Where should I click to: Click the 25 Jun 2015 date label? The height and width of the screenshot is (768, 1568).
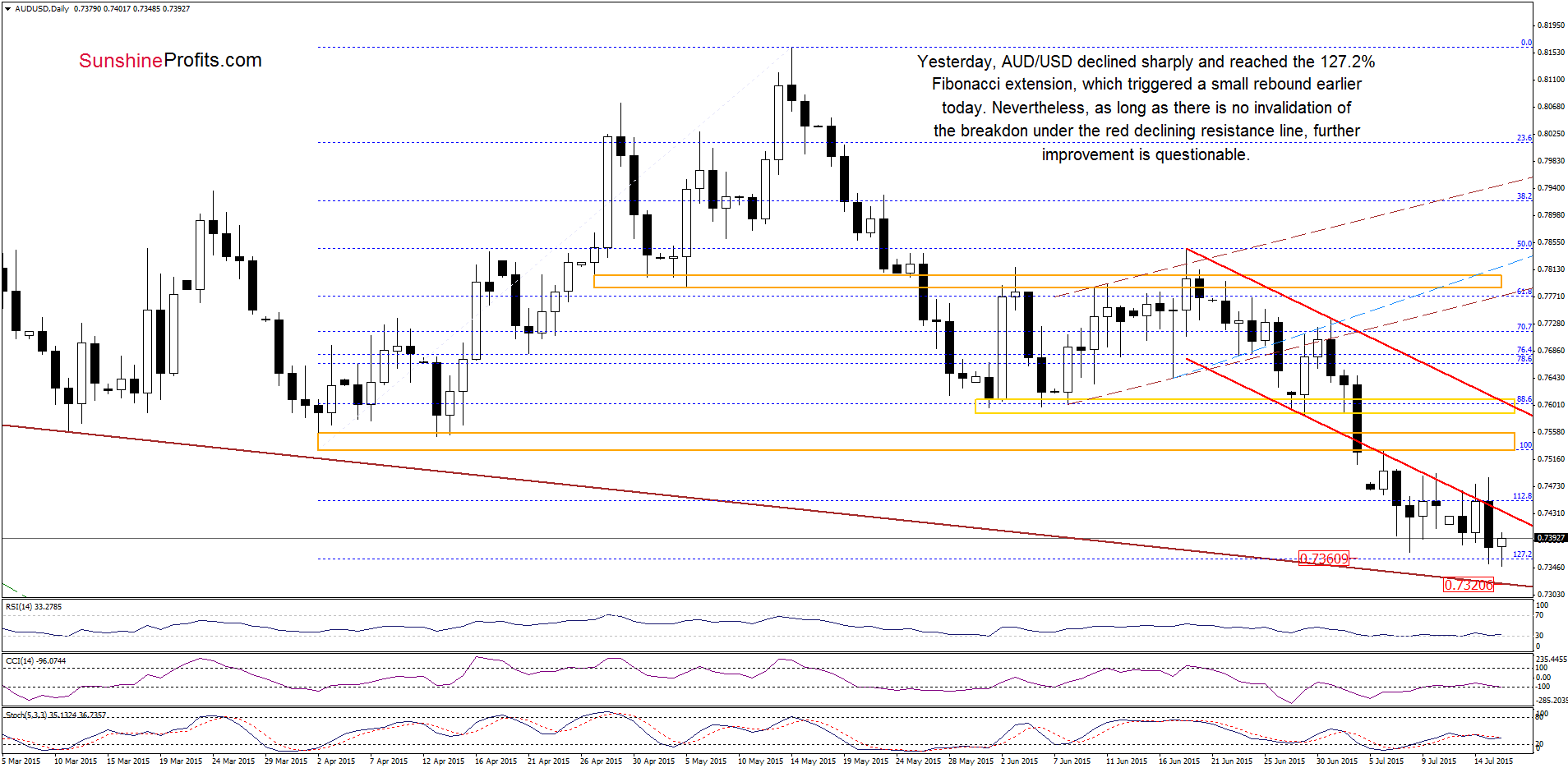[x=1284, y=761]
